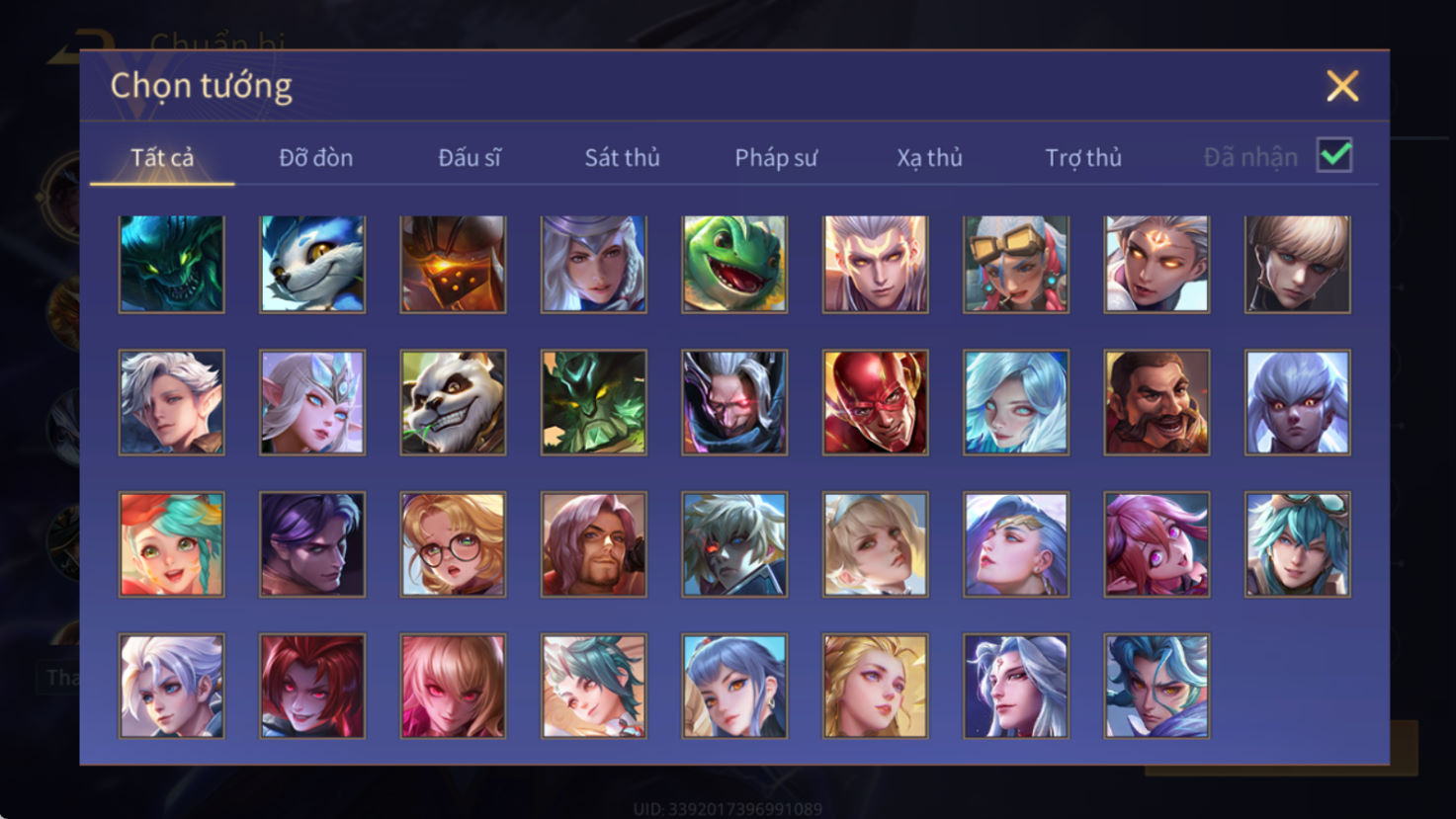
Task: Select the bearded man with brown hat portrait
Action: coord(1156,403)
